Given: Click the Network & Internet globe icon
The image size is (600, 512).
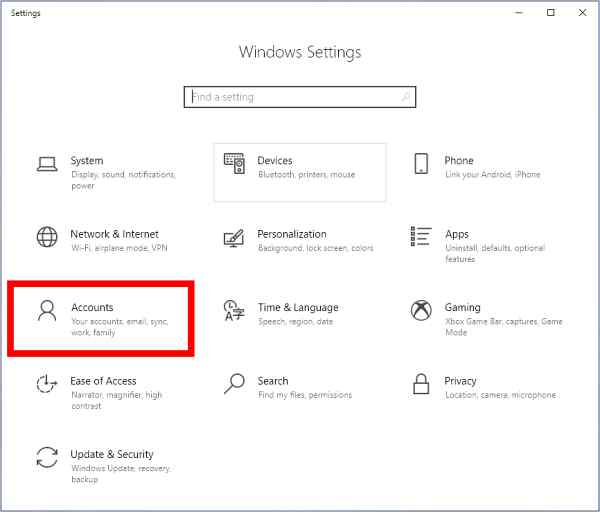Looking at the screenshot, I should click(x=47, y=237).
